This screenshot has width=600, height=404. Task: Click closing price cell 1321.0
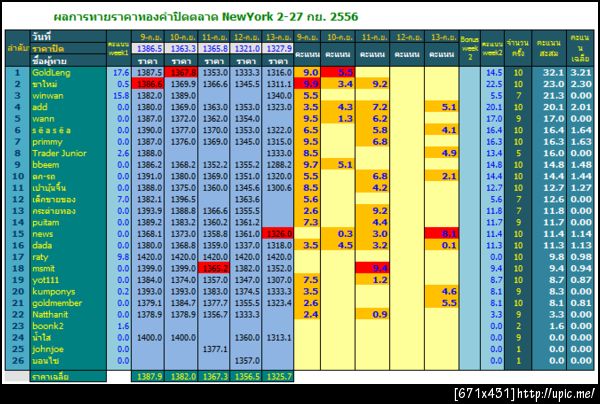(x=246, y=49)
